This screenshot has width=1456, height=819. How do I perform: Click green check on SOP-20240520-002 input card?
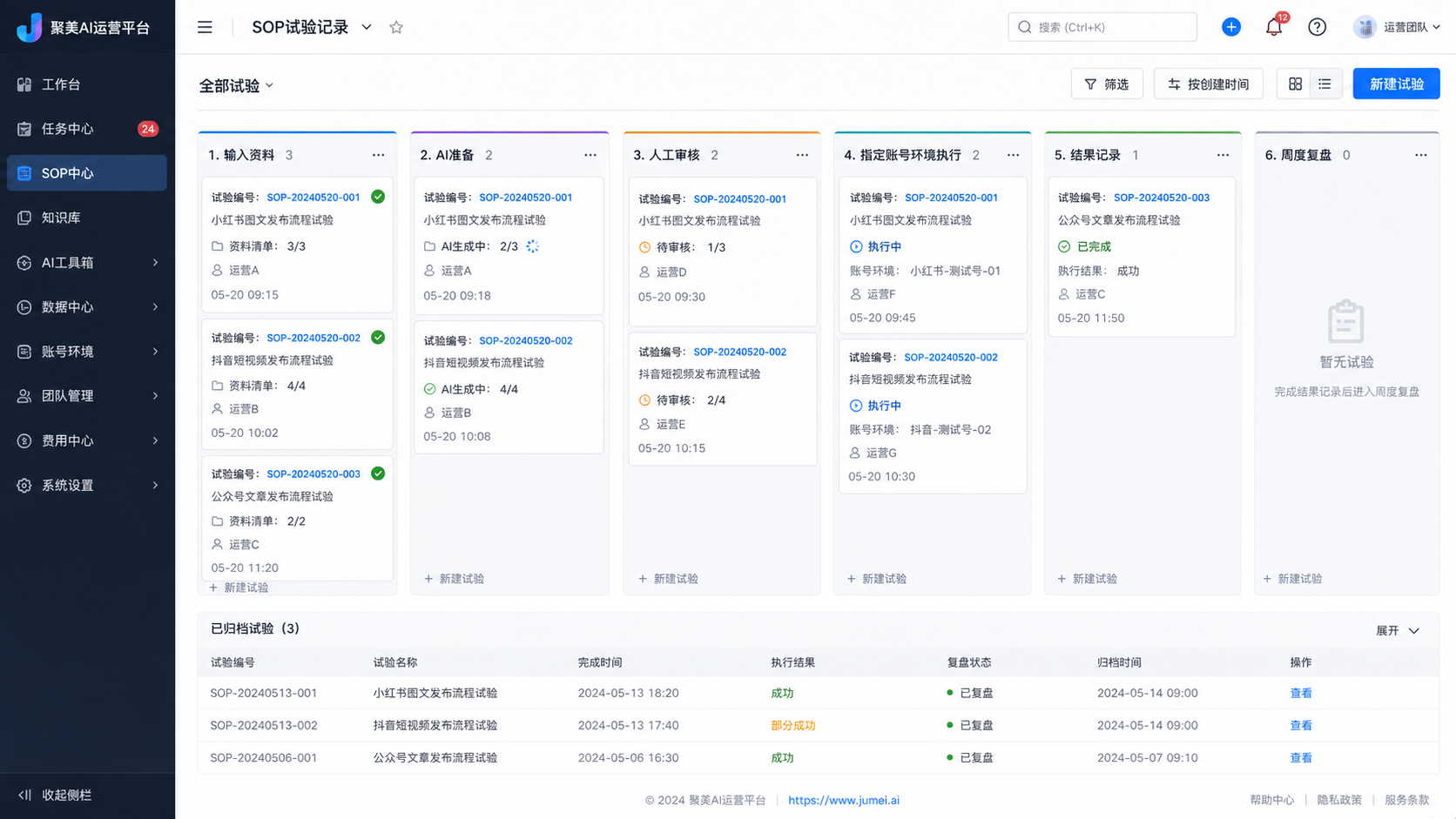[x=378, y=337]
